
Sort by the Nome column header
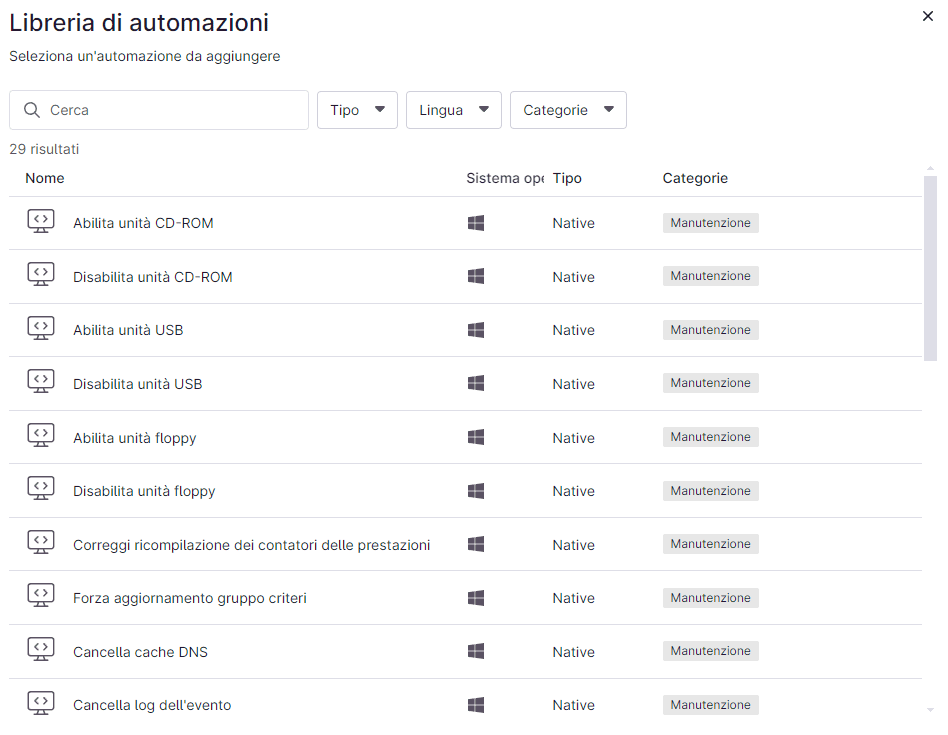(45, 178)
